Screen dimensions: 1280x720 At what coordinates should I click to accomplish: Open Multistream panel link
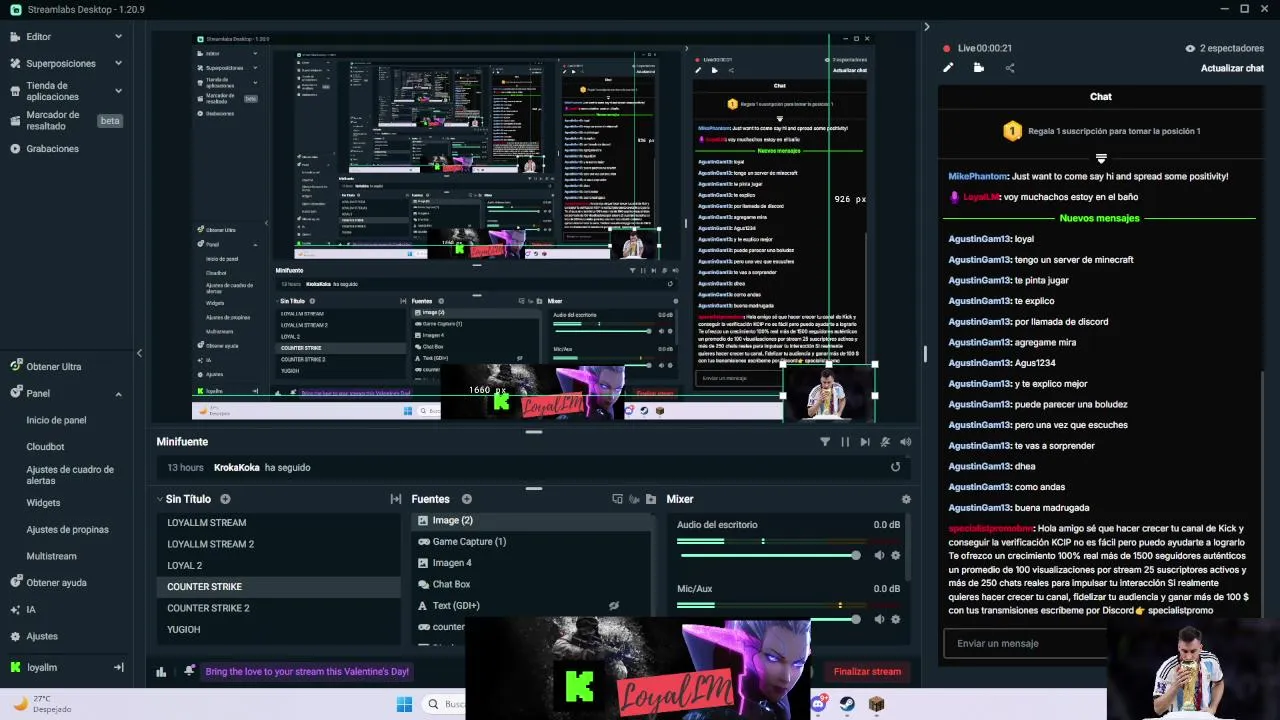click(x=51, y=556)
